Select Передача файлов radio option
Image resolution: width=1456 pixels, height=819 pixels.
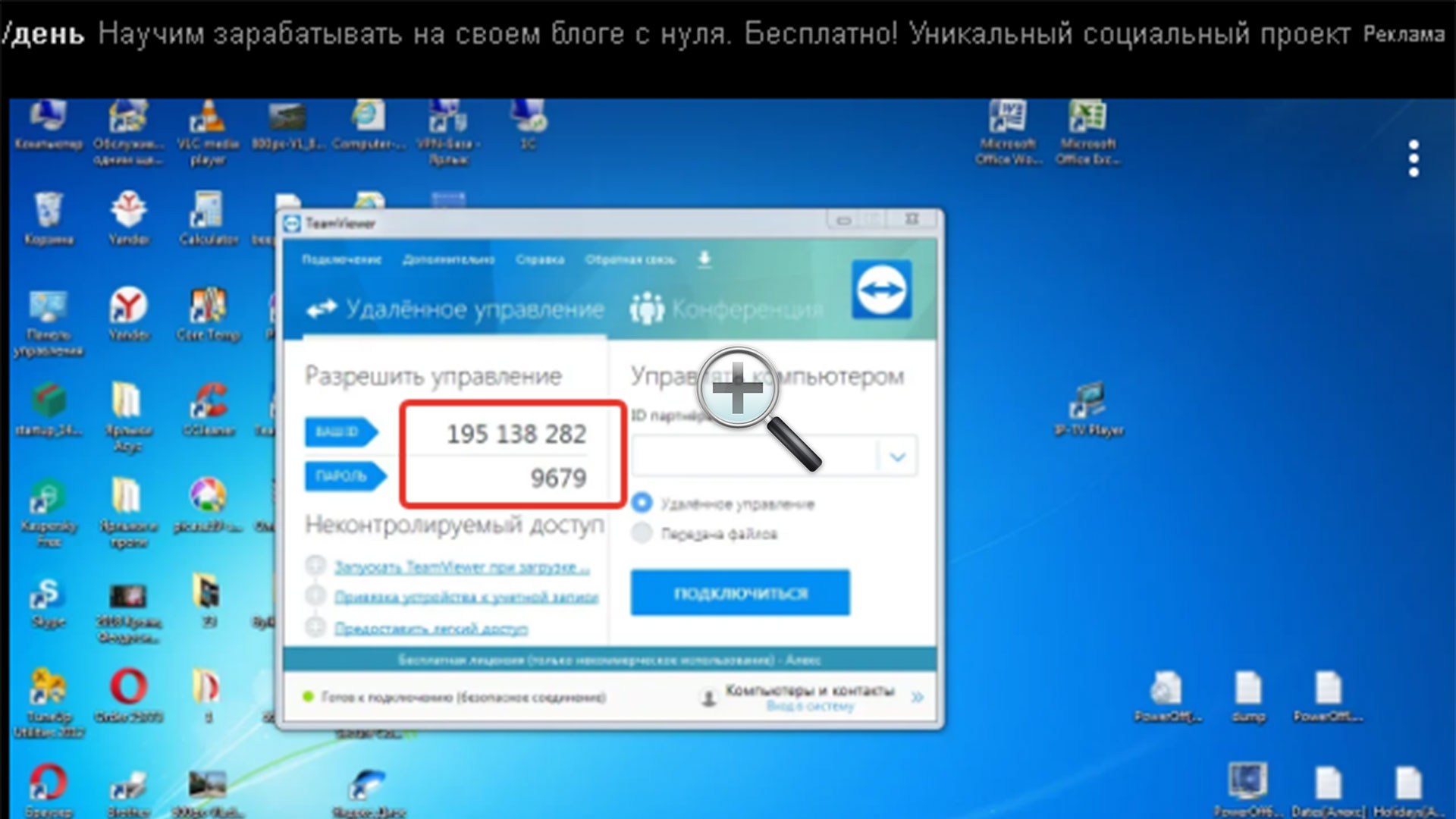point(642,533)
